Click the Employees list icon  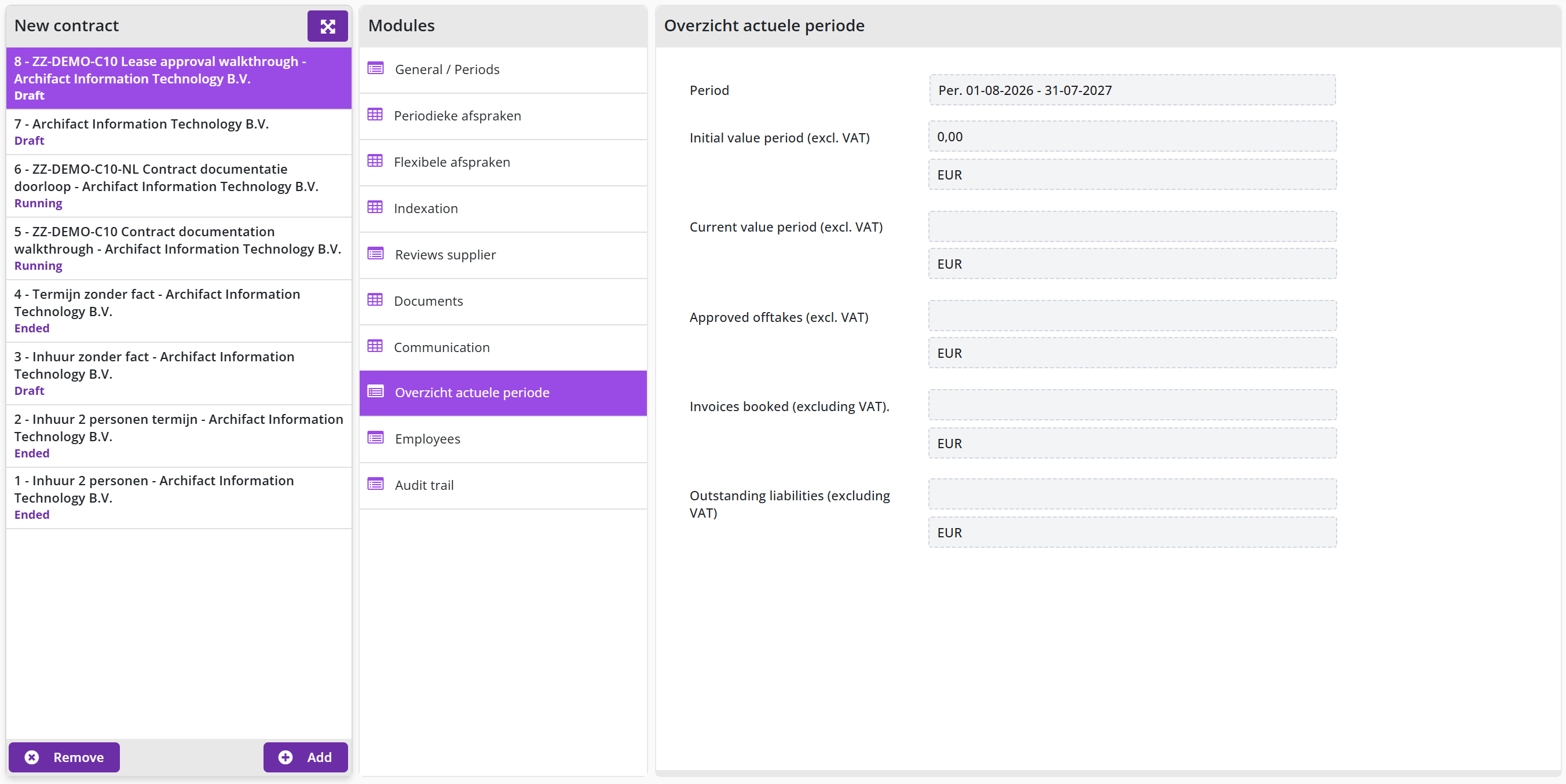[375, 438]
